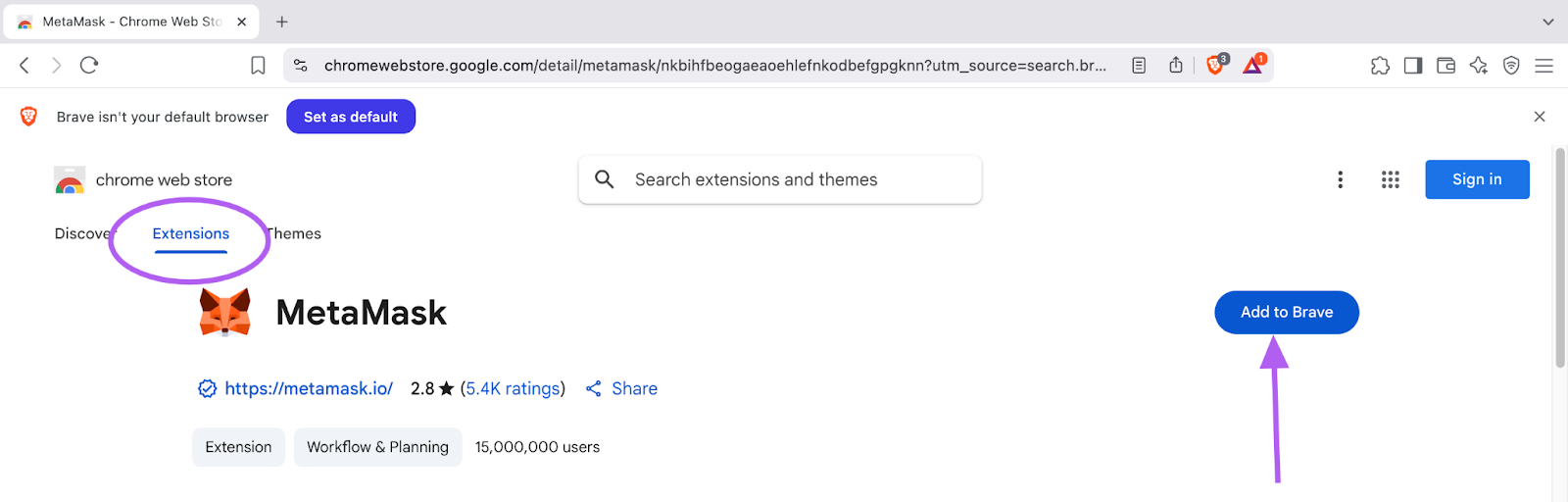The width and height of the screenshot is (1568, 502).
Task: Click the Brave VPN shield icon
Action: [1511, 66]
